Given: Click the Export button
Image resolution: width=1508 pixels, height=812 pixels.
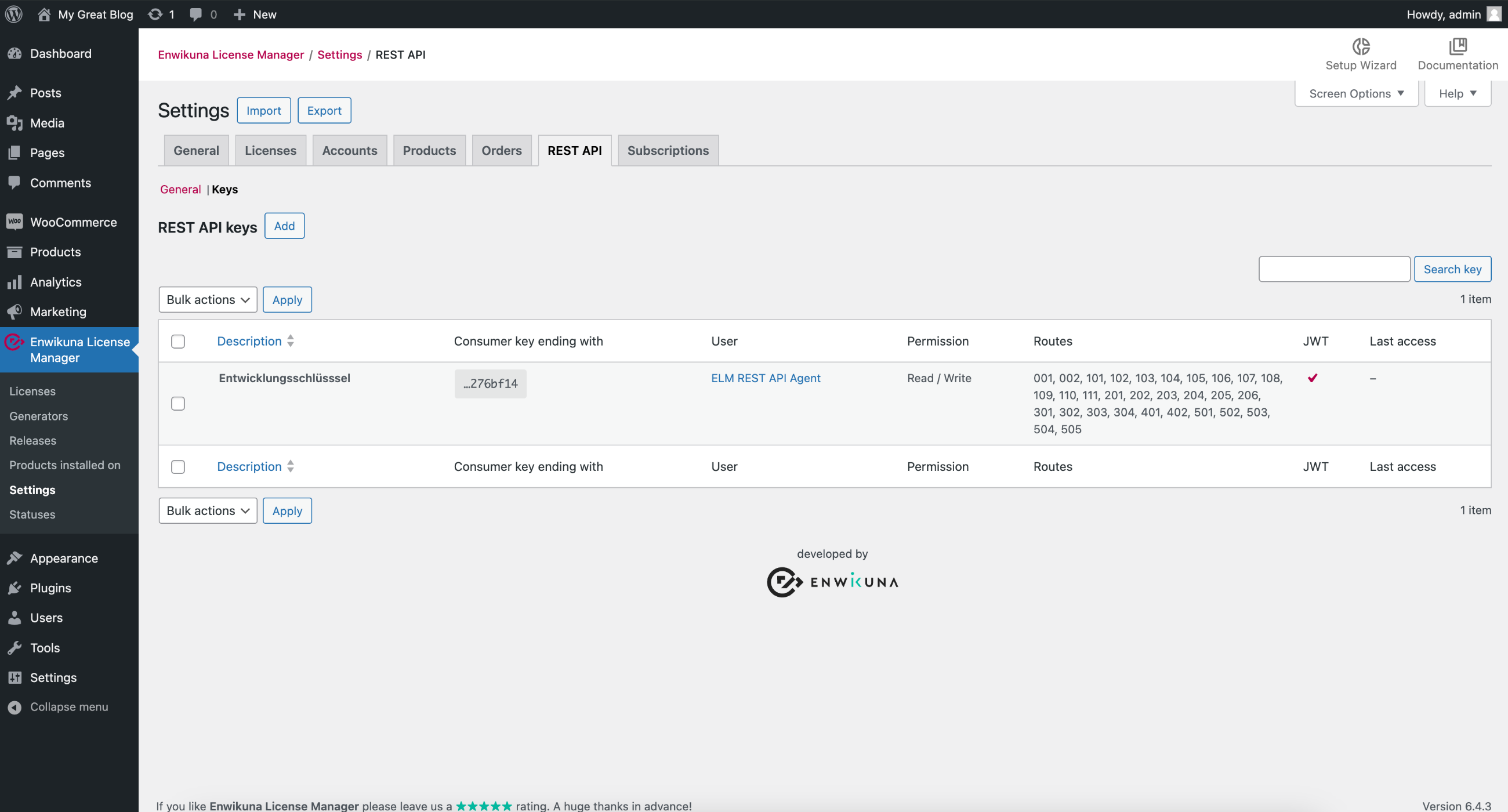Looking at the screenshot, I should point(324,110).
